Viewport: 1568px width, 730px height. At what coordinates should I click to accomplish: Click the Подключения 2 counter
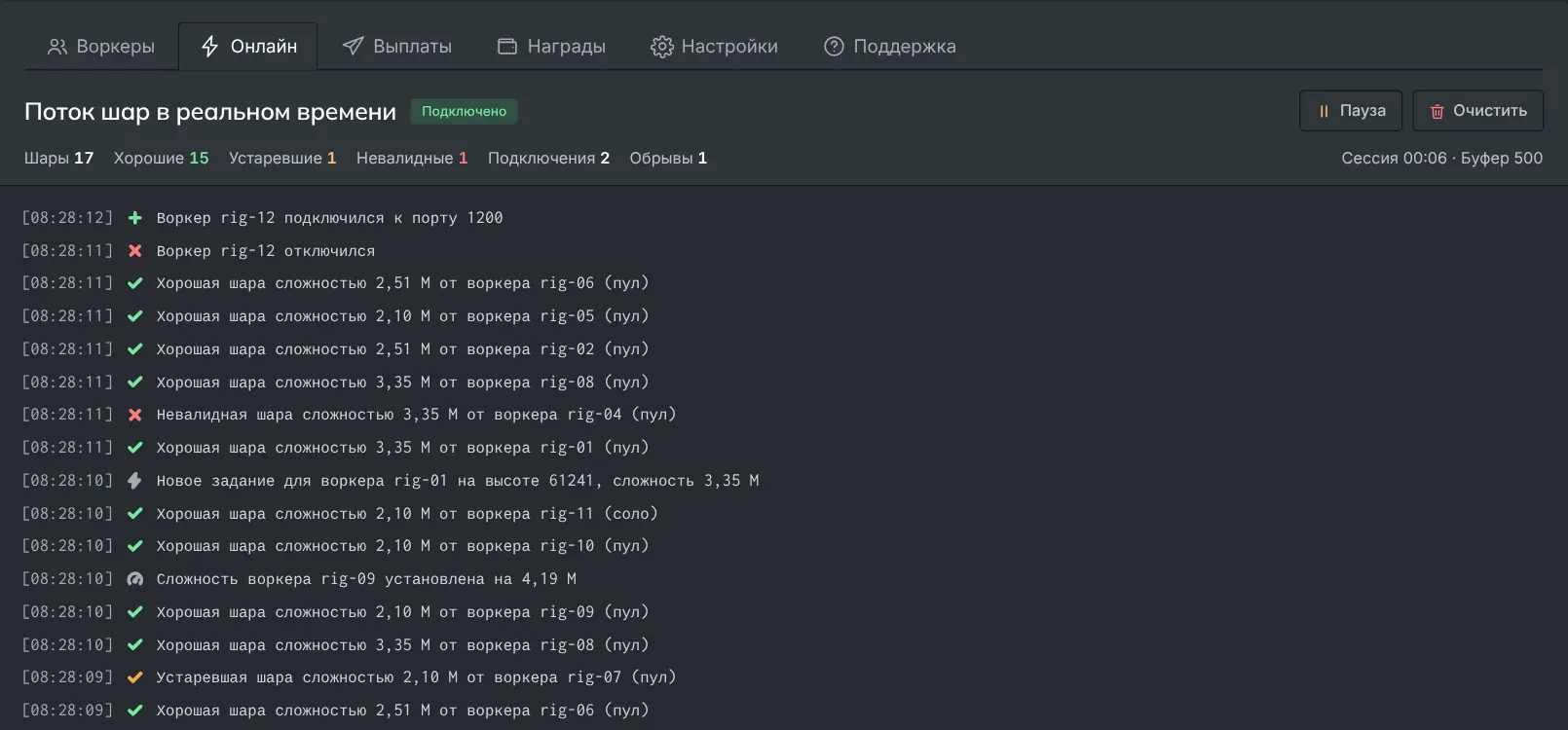[x=548, y=158]
